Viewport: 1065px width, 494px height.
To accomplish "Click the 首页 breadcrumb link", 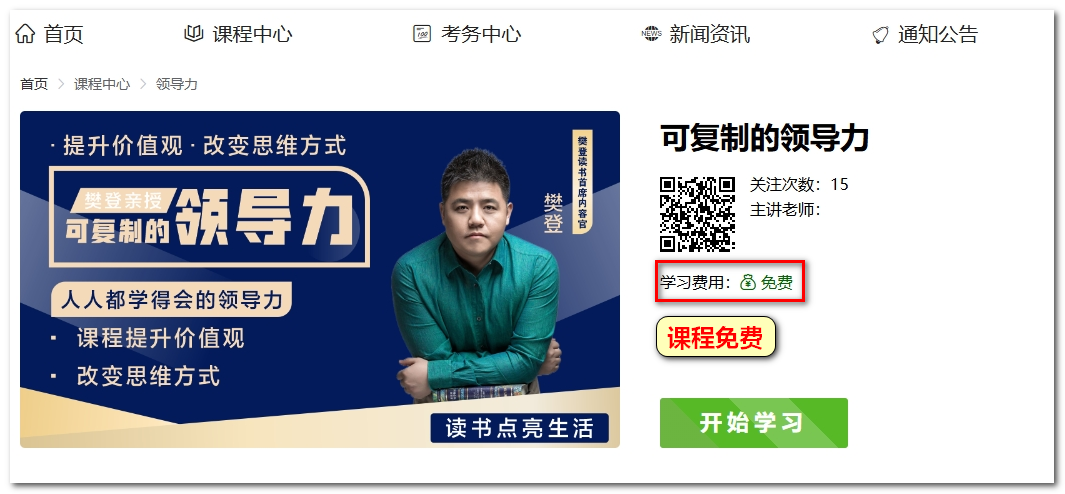I will 34,84.
